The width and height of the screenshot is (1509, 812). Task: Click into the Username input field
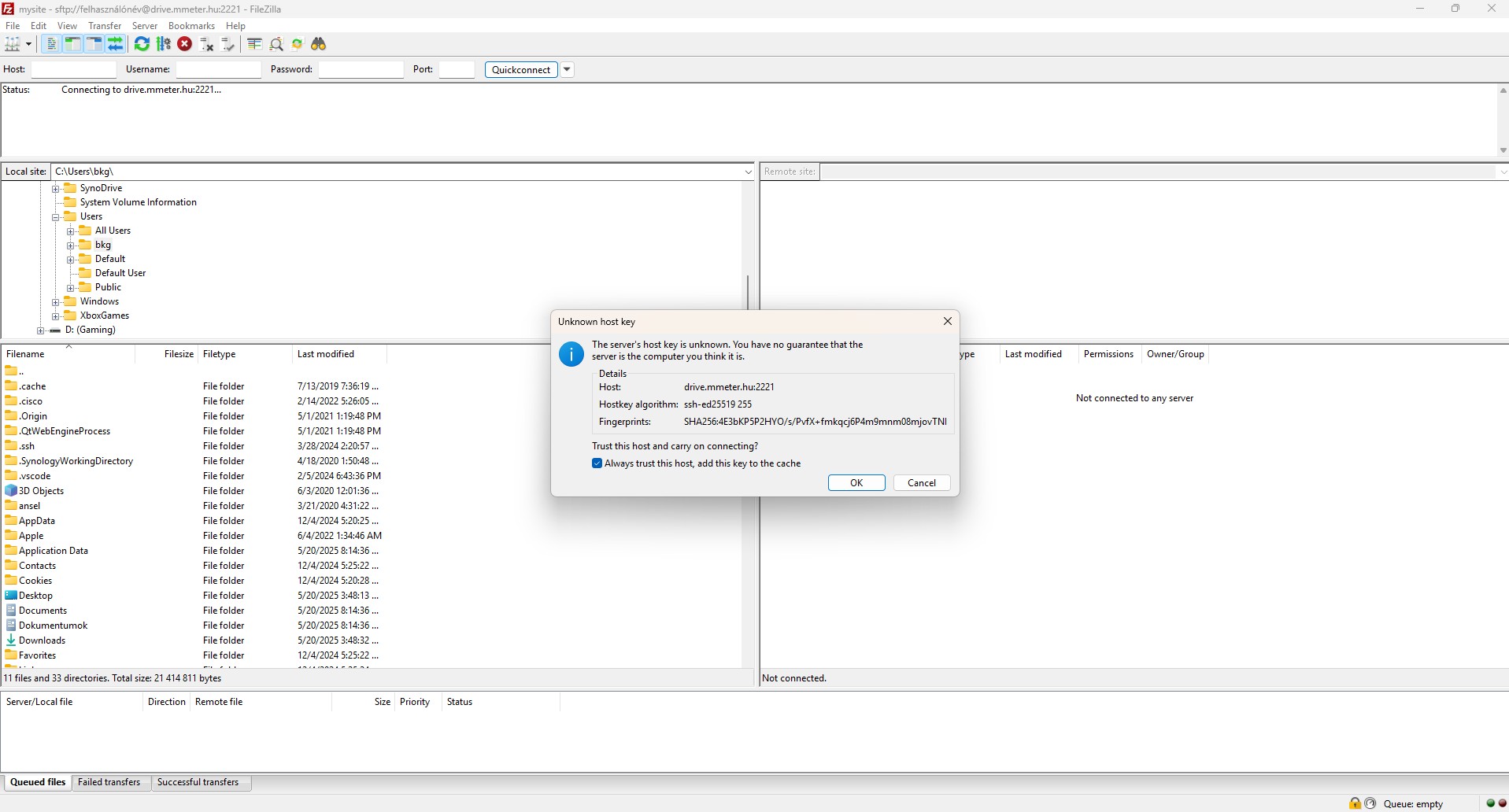click(x=219, y=69)
